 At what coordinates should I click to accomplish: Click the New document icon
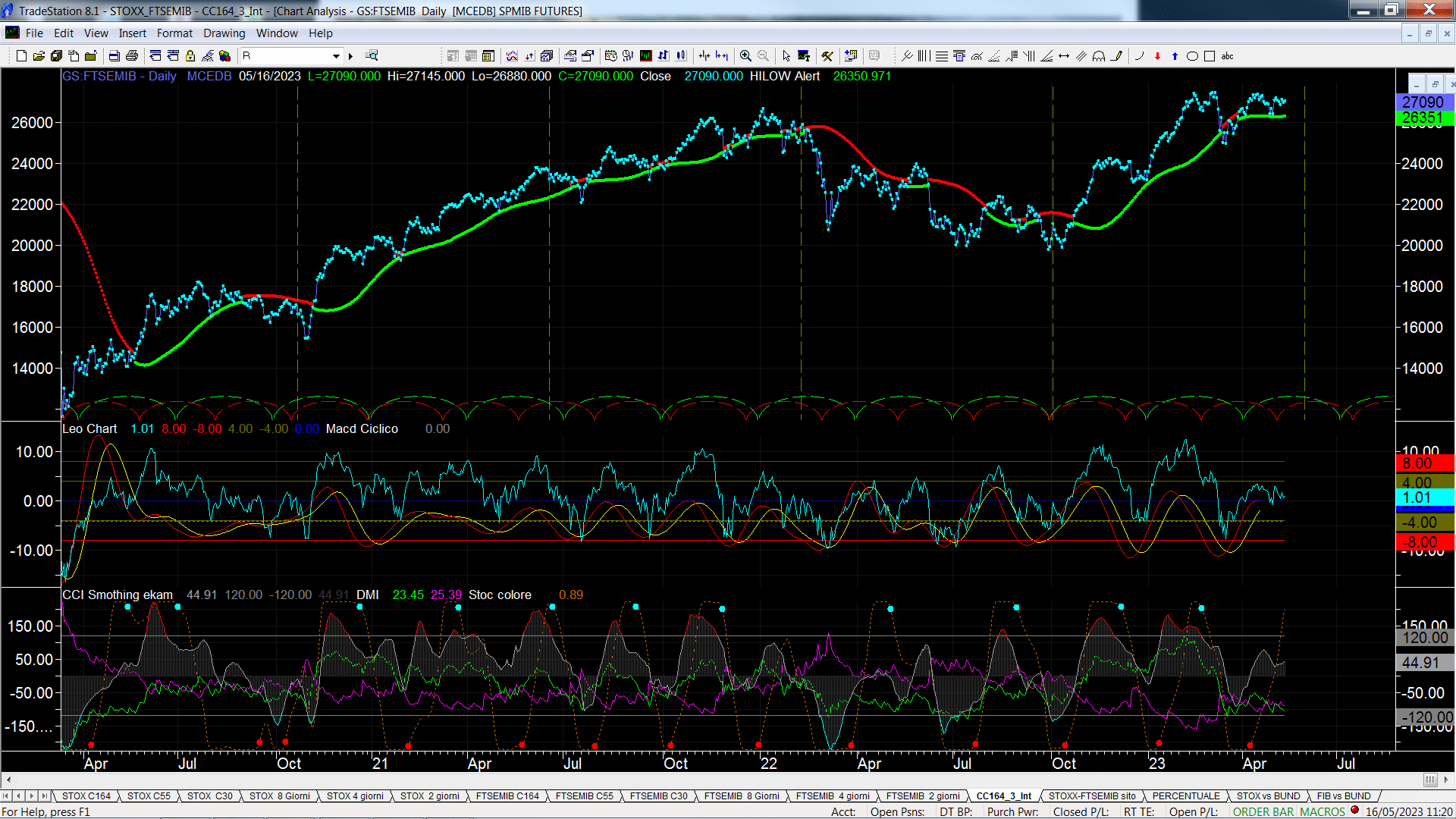click(x=21, y=55)
